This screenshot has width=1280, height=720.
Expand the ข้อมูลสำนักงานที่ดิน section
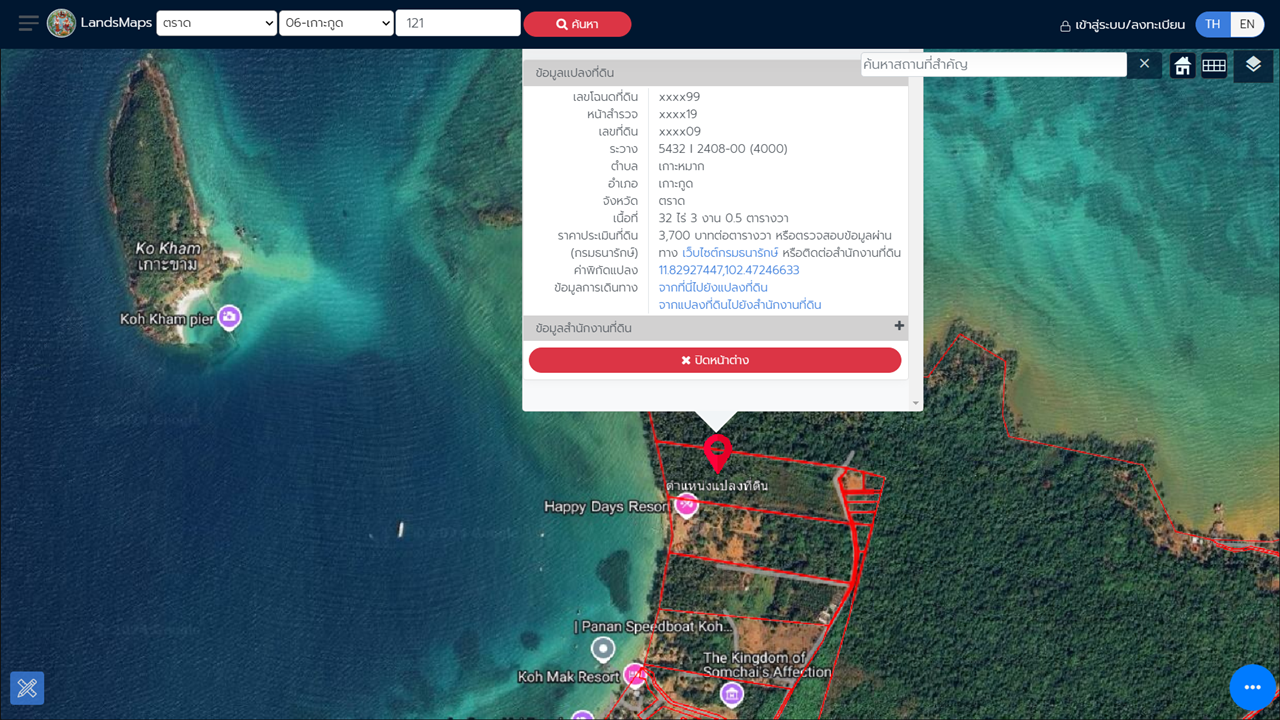(899, 326)
